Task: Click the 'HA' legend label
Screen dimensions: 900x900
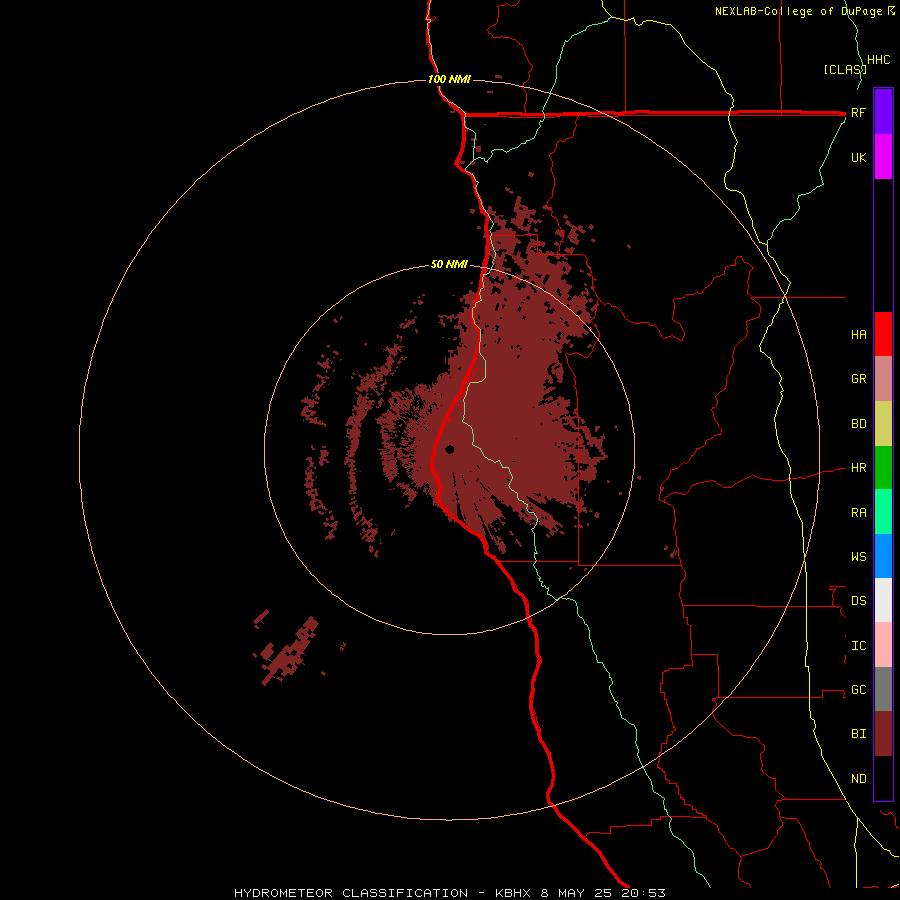Action: 858,335
